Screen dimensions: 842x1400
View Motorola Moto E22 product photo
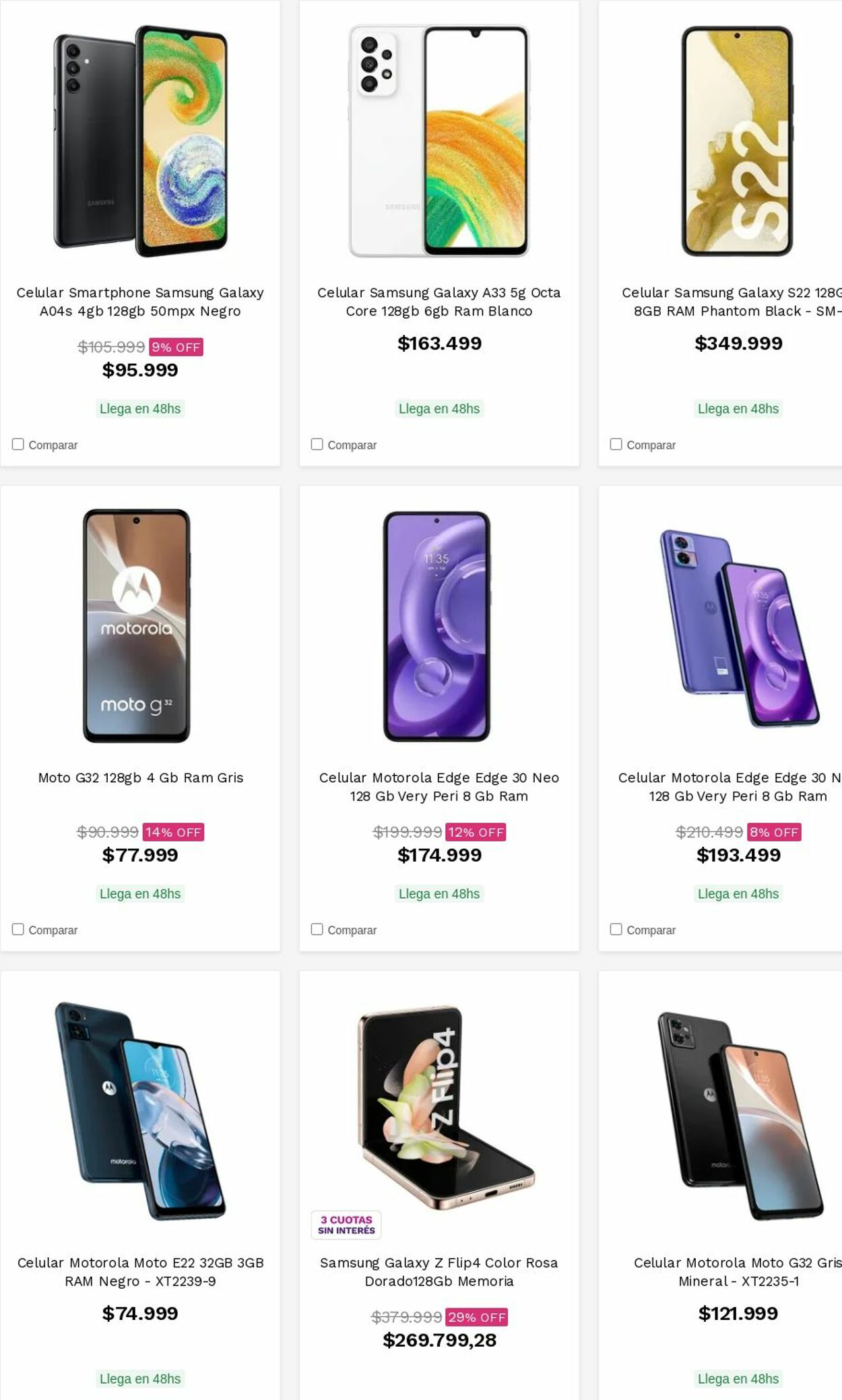click(140, 1111)
